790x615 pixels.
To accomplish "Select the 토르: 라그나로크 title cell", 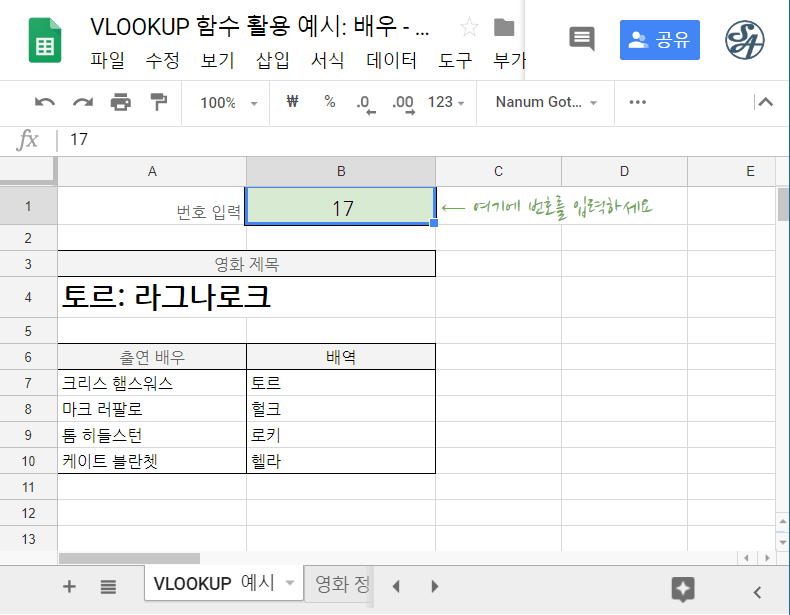I will click(246, 297).
